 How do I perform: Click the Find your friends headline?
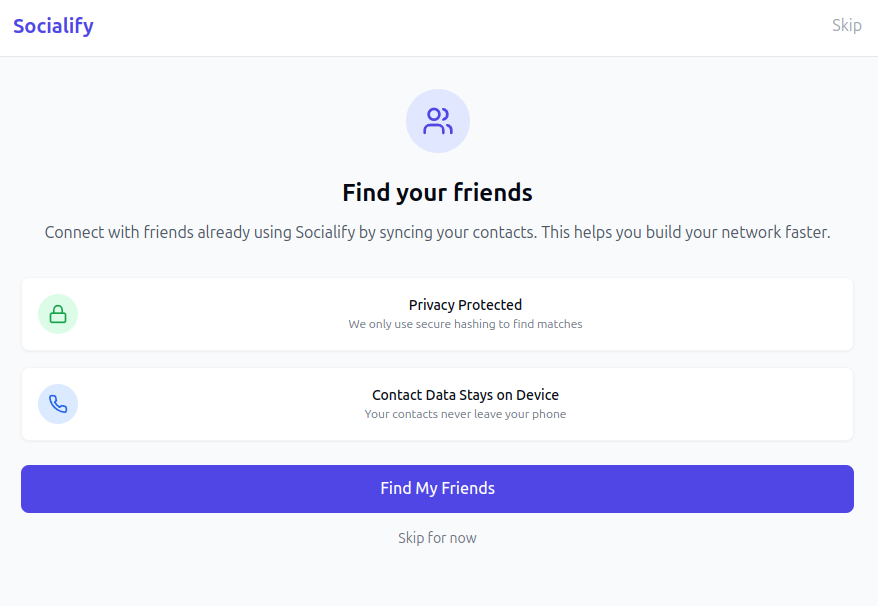coord(437,192)
